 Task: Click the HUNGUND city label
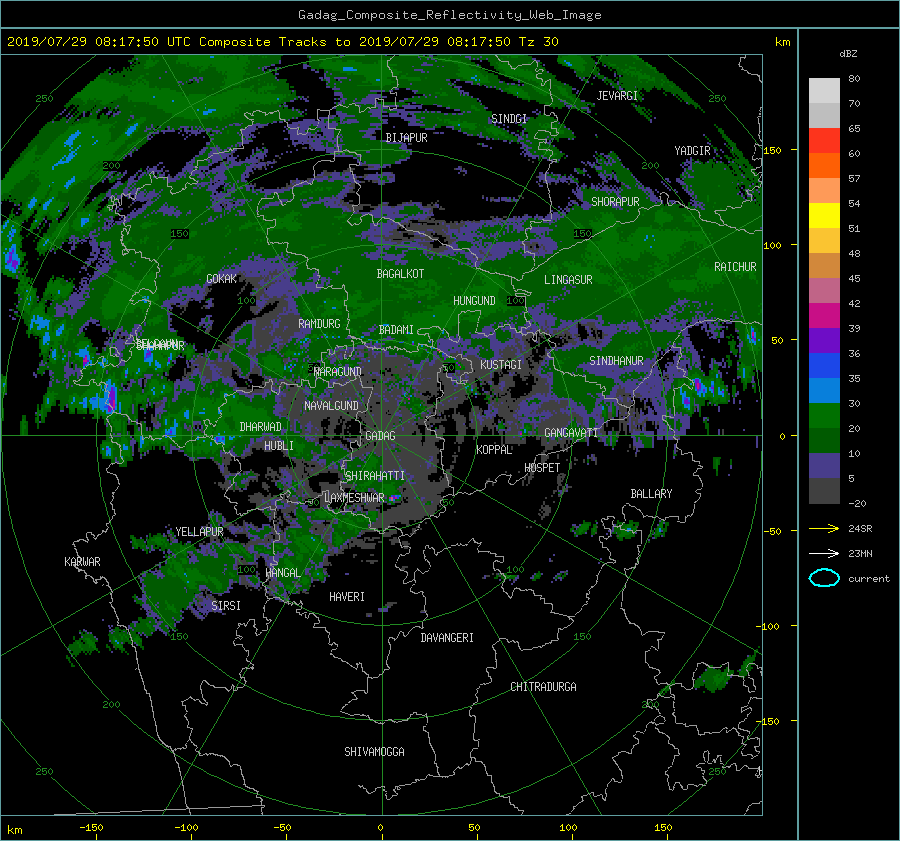474,301
